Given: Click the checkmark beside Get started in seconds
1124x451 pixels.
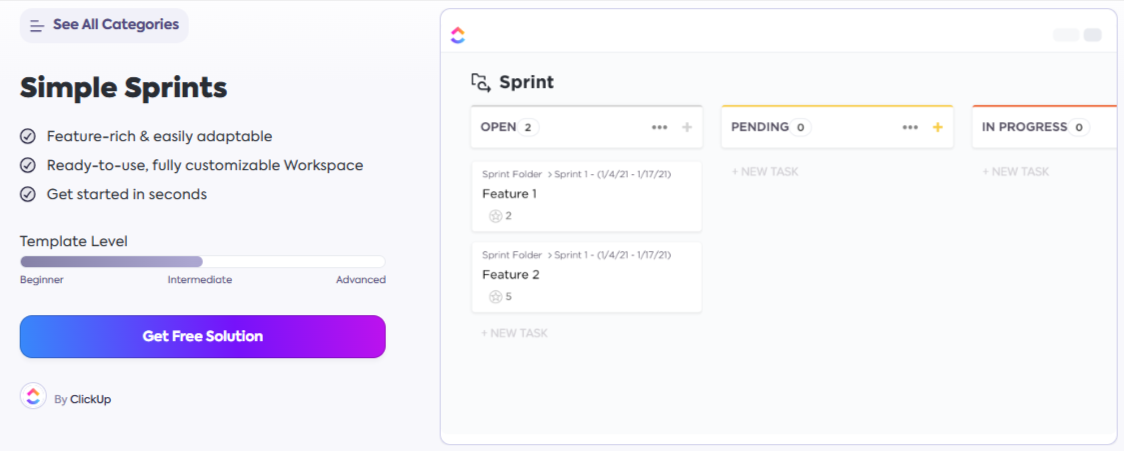Looking at the screenshot, I should coord(28,195).
